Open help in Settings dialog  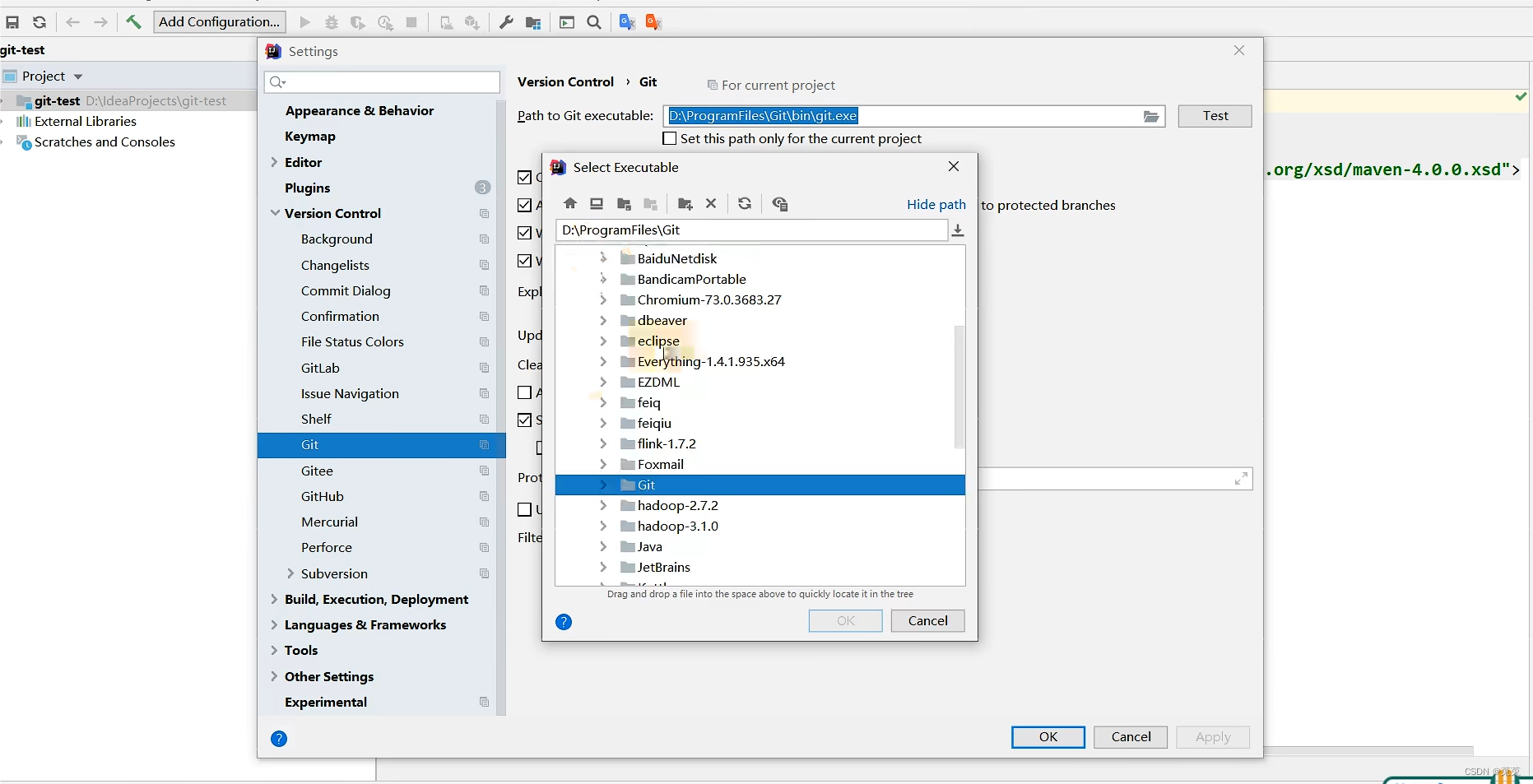tap(279, 739)
